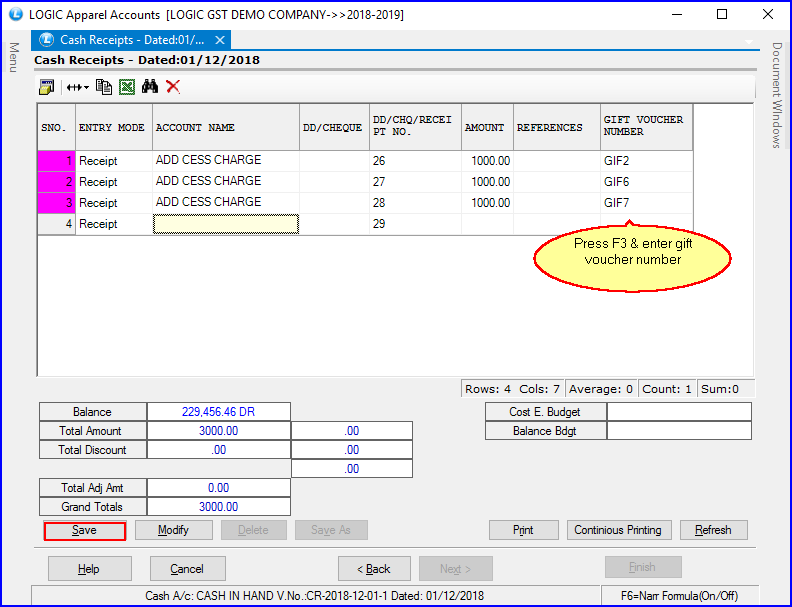The height and width of the screenshot is (607, 792).
Task: Click receipt number 29 cell
Action: coord(415,224)
